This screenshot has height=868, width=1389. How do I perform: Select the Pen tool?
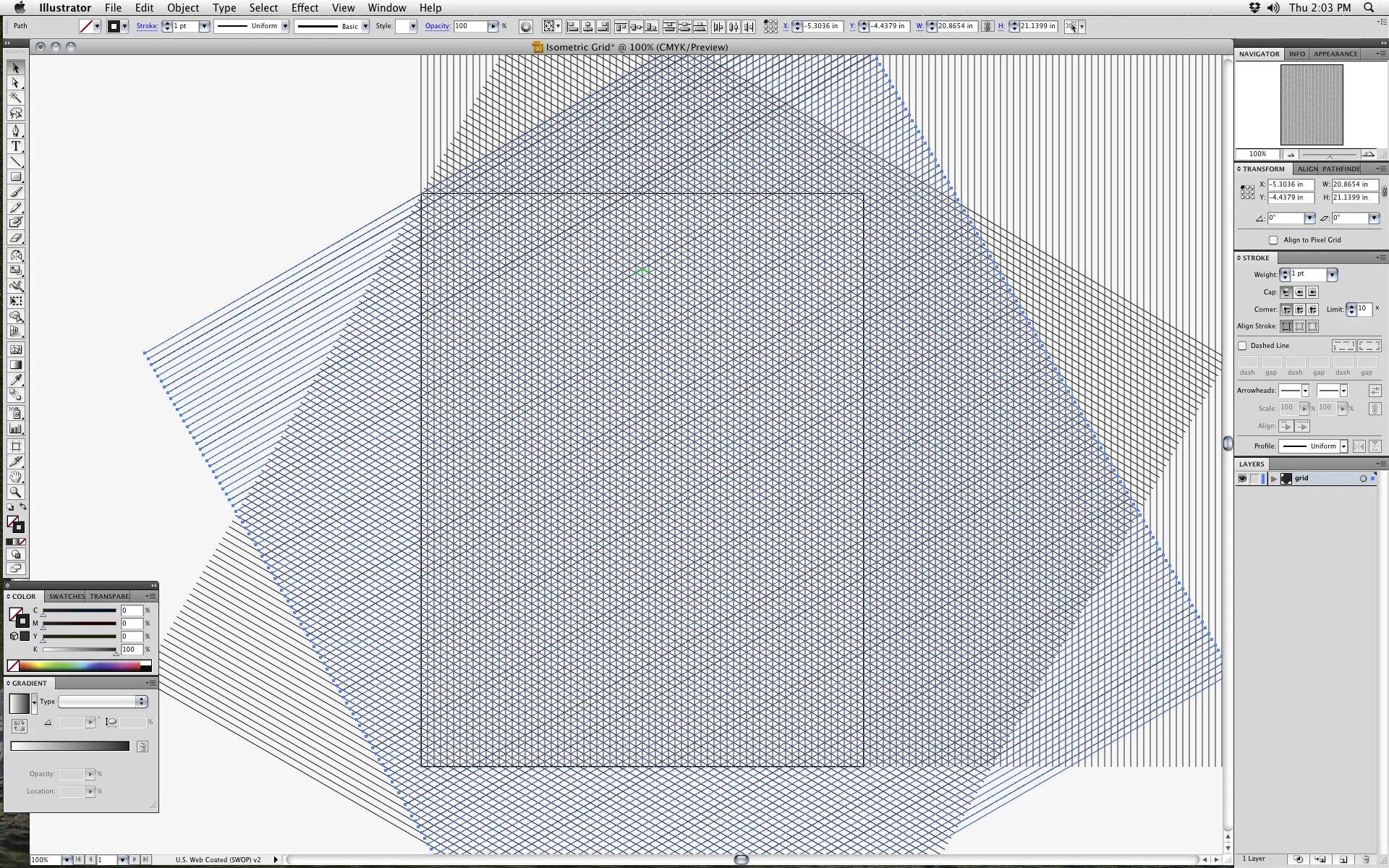15,131
